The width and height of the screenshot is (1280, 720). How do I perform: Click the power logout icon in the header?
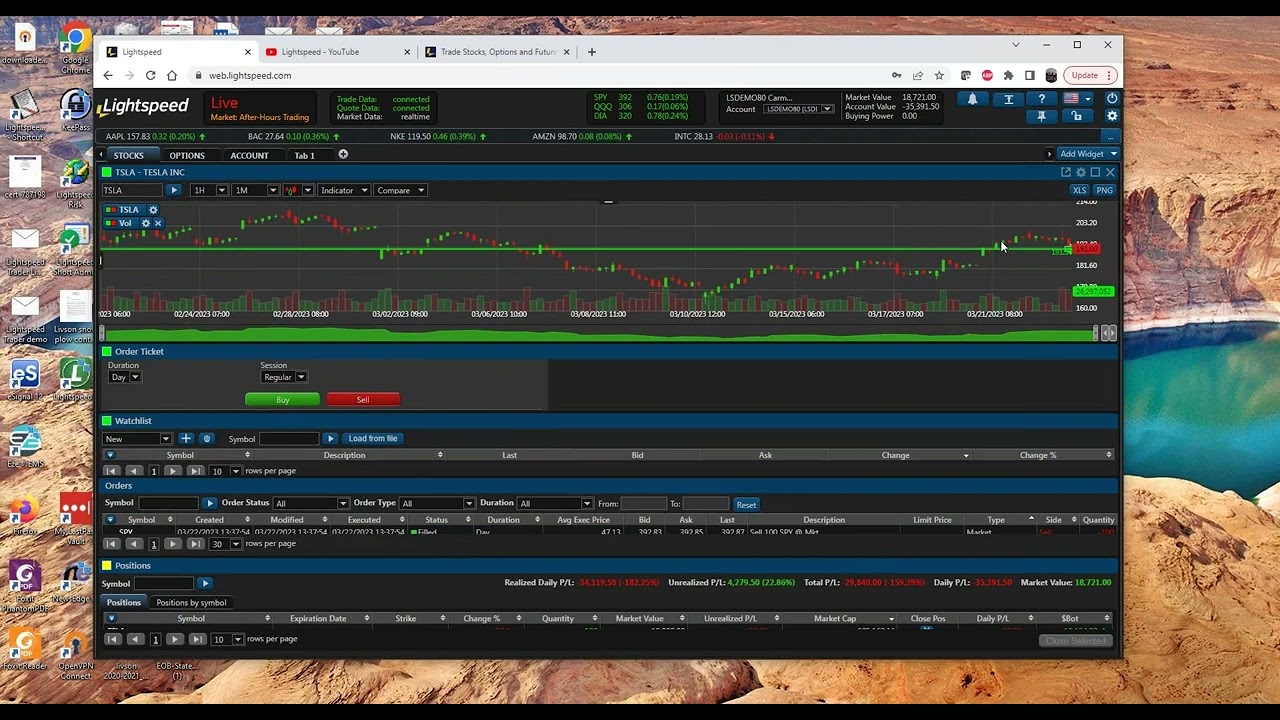[x=1111, y=99]
